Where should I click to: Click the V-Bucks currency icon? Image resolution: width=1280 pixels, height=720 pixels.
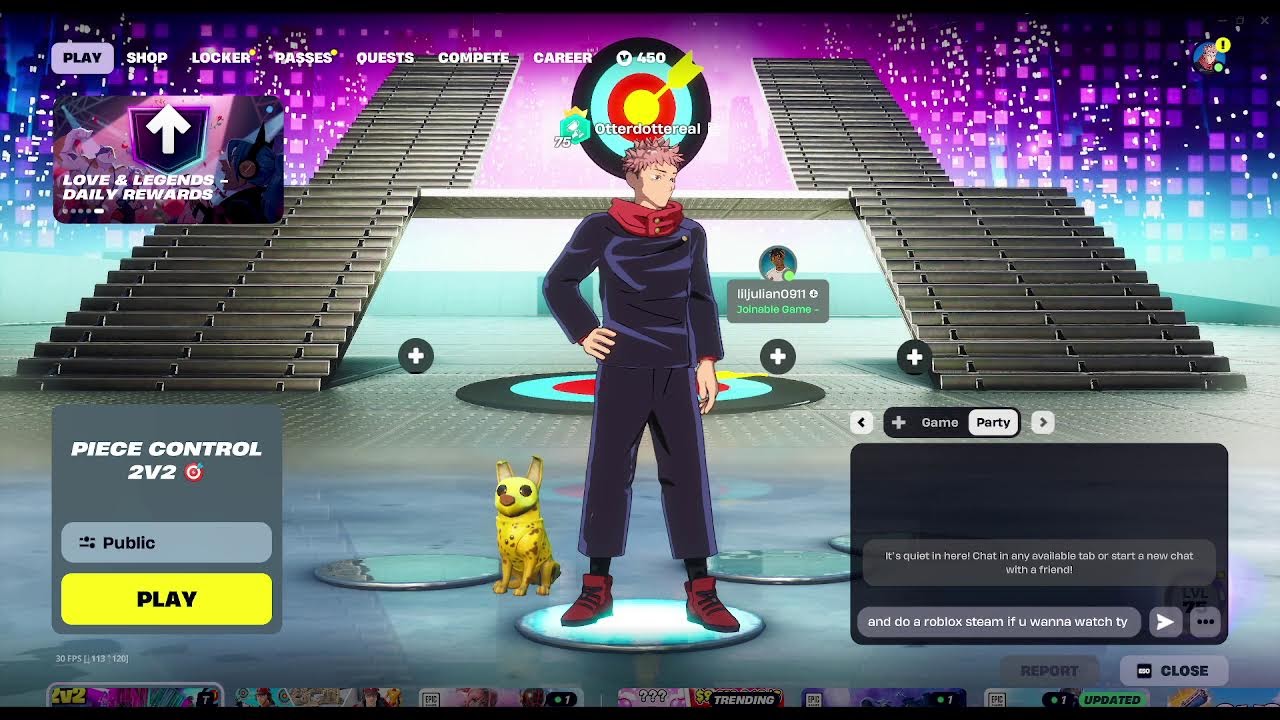point(624,58)
